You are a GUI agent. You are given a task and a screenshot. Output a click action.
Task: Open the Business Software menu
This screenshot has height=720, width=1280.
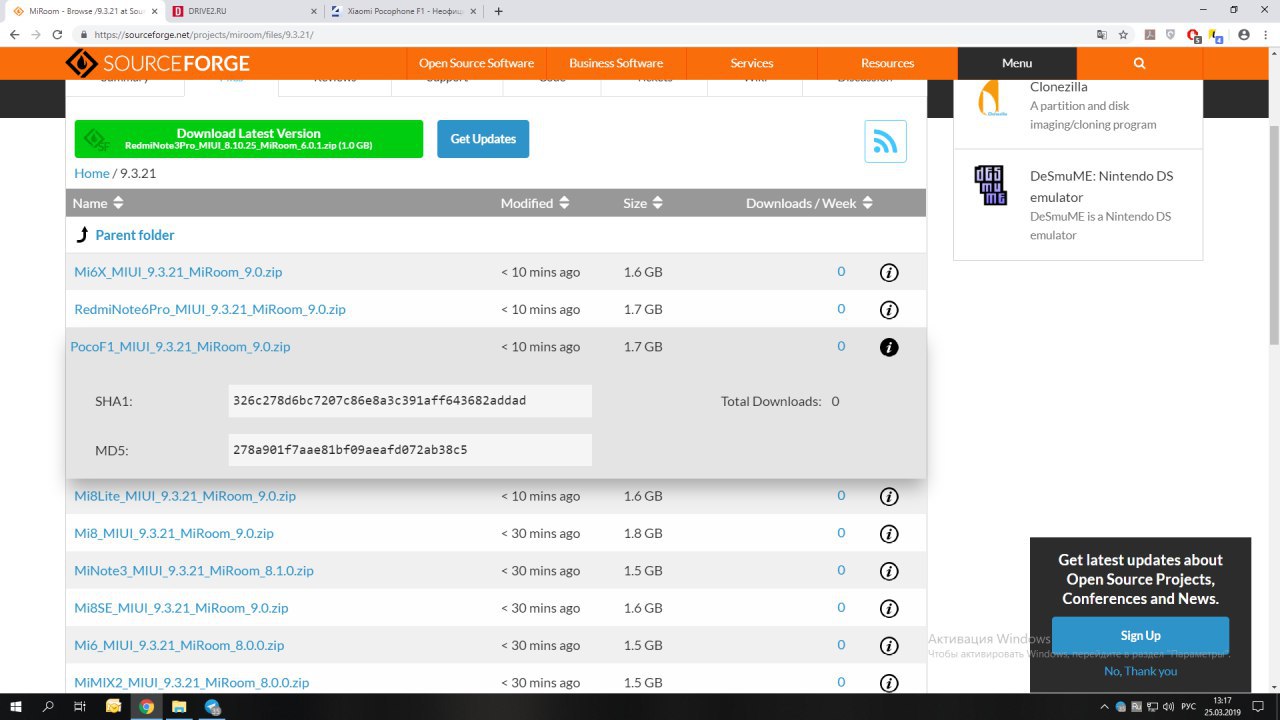point(616,63)
